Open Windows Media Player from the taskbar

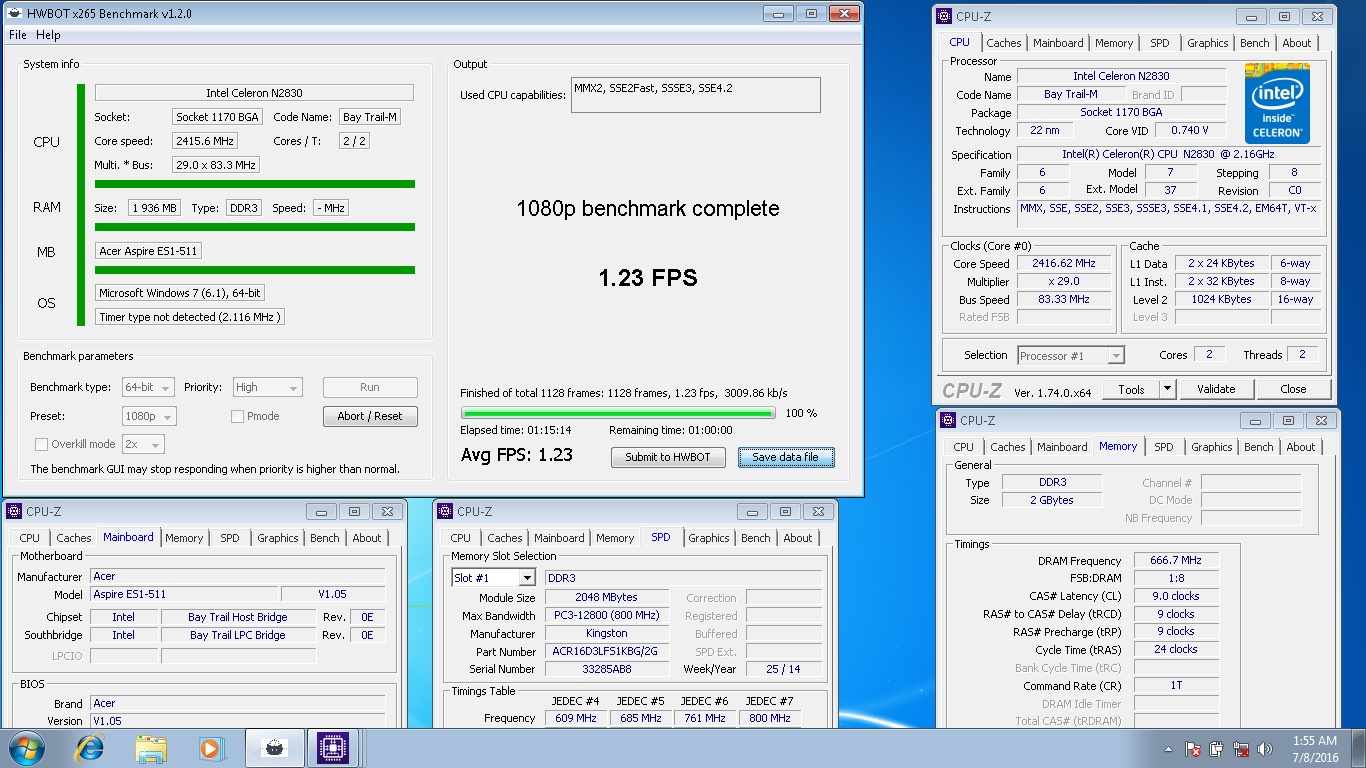click(x=211, y=748)
